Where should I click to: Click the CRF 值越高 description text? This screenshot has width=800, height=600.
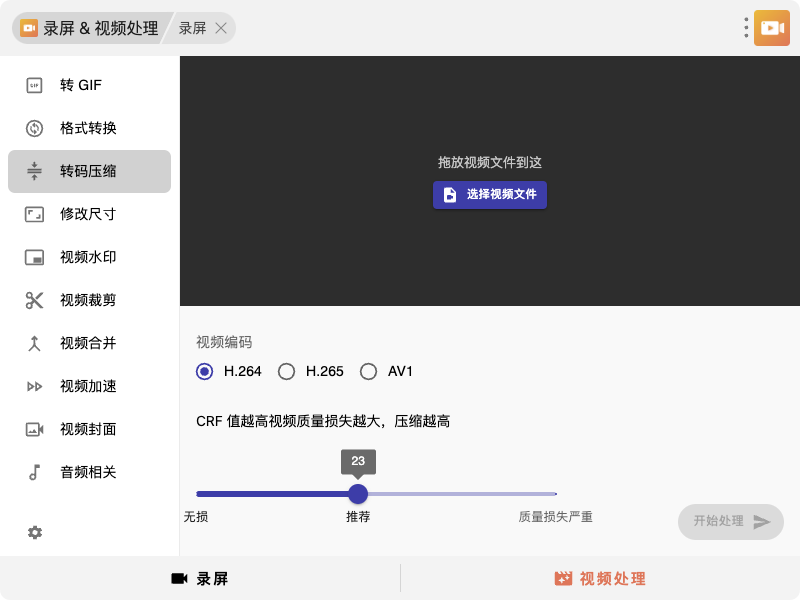click(x=323, y=421)
